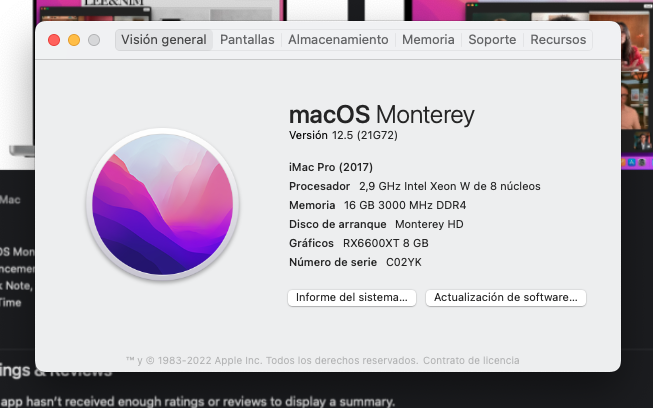Click the Disco de arranque Monterey HD line
Viewport: 653px width, 408px height.
(376, 224)
